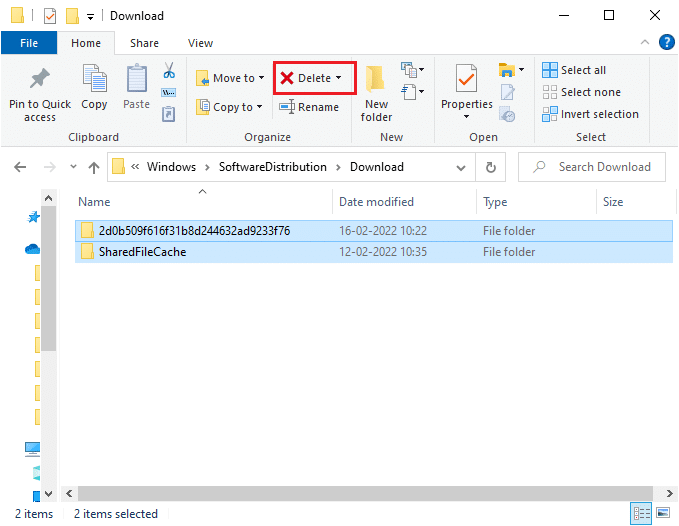Switch to Large icons view in status bar
Image resolution: width=679 pixels, height=526 pixels.
[663, 513]
